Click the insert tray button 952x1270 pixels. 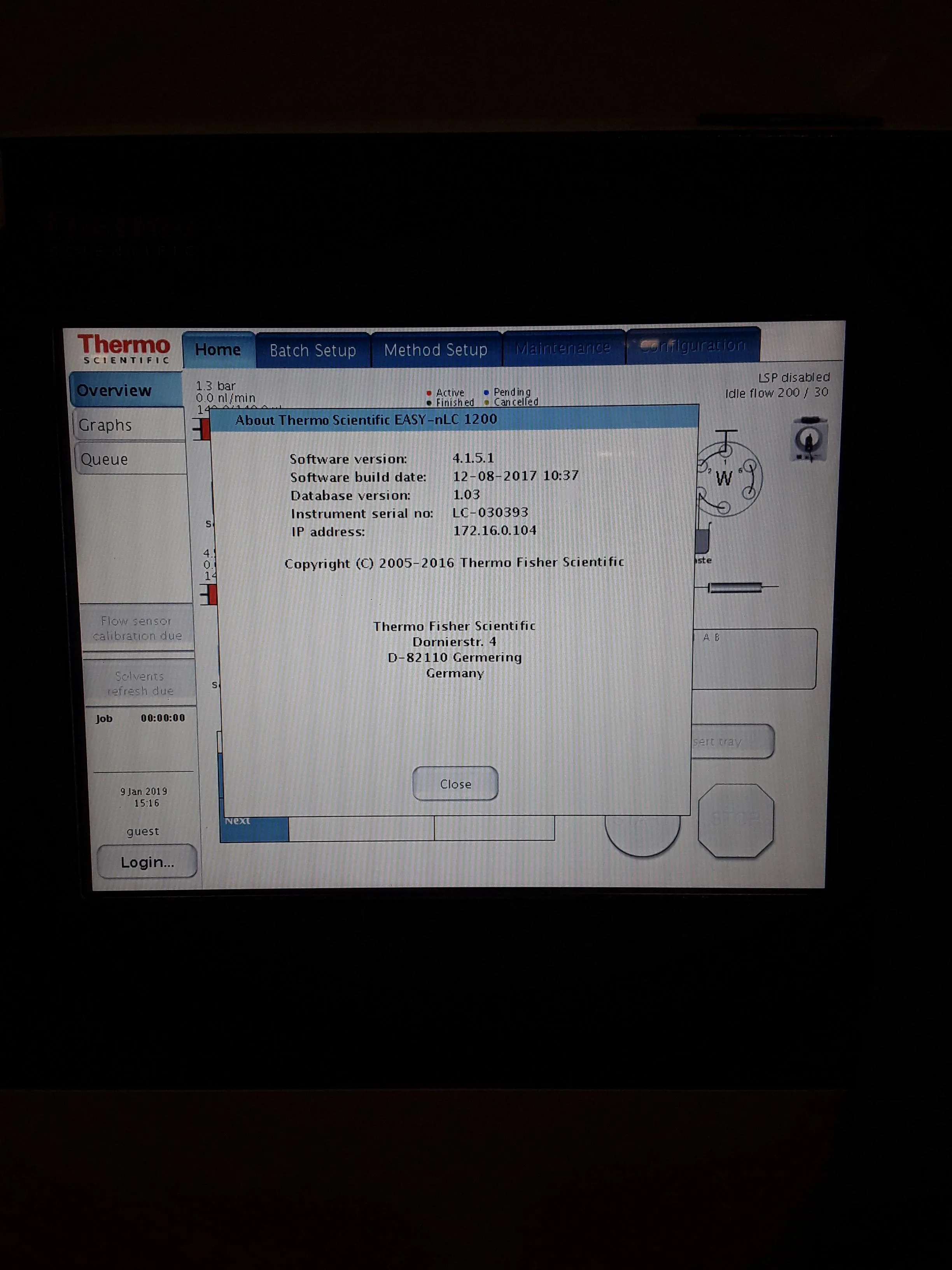733,741
